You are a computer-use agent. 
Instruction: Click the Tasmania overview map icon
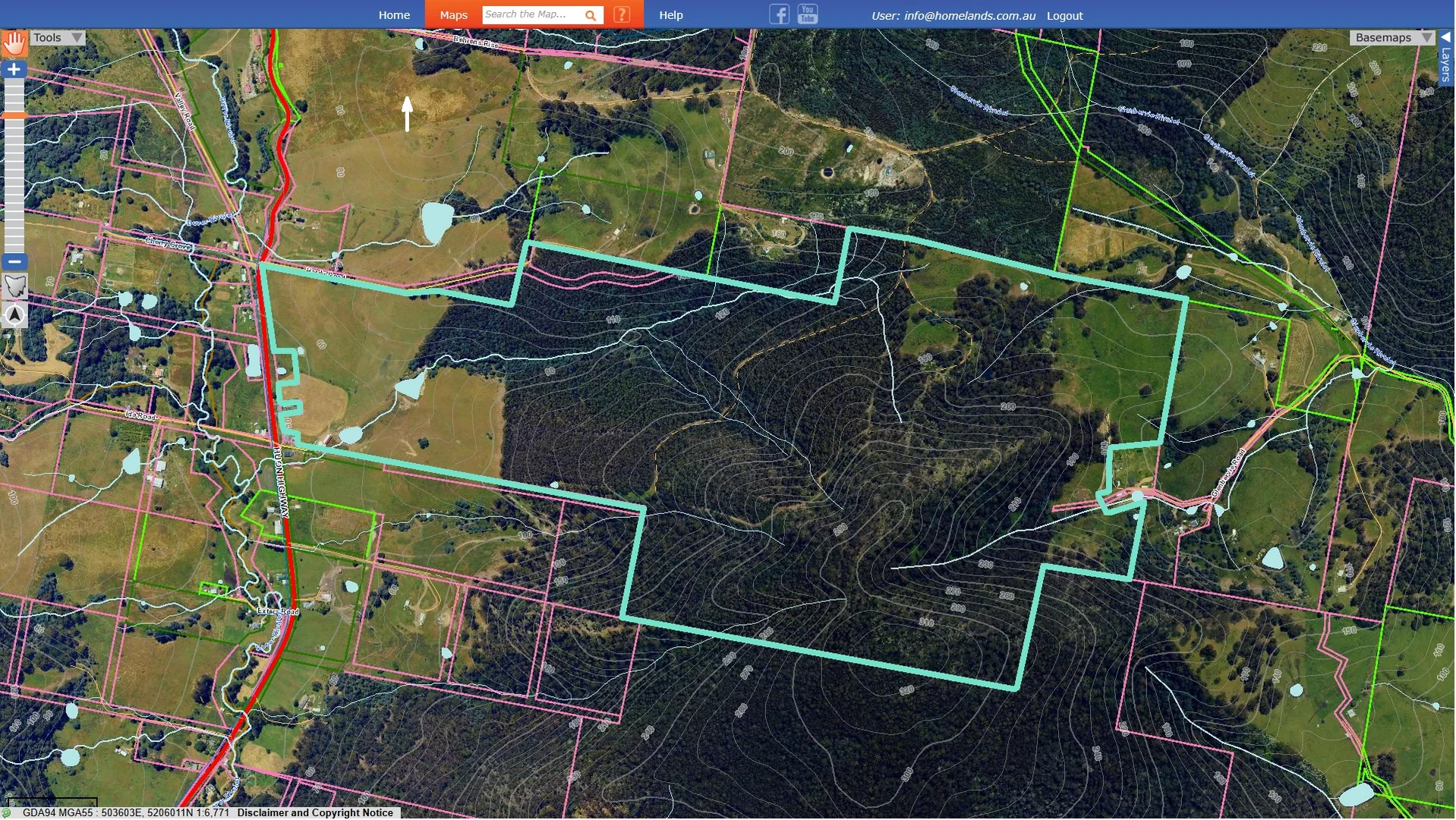pyautogui.click(x=14, y=286)
